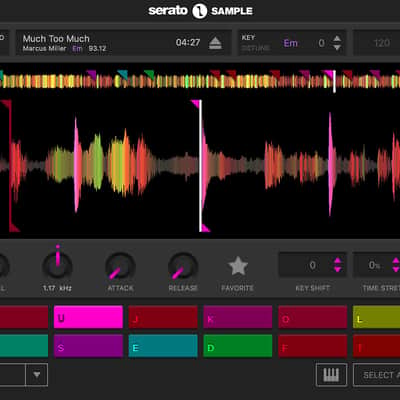
Task: Increase KEY SHIFT with the magenta up arrow
Action: tap(338, 261)
